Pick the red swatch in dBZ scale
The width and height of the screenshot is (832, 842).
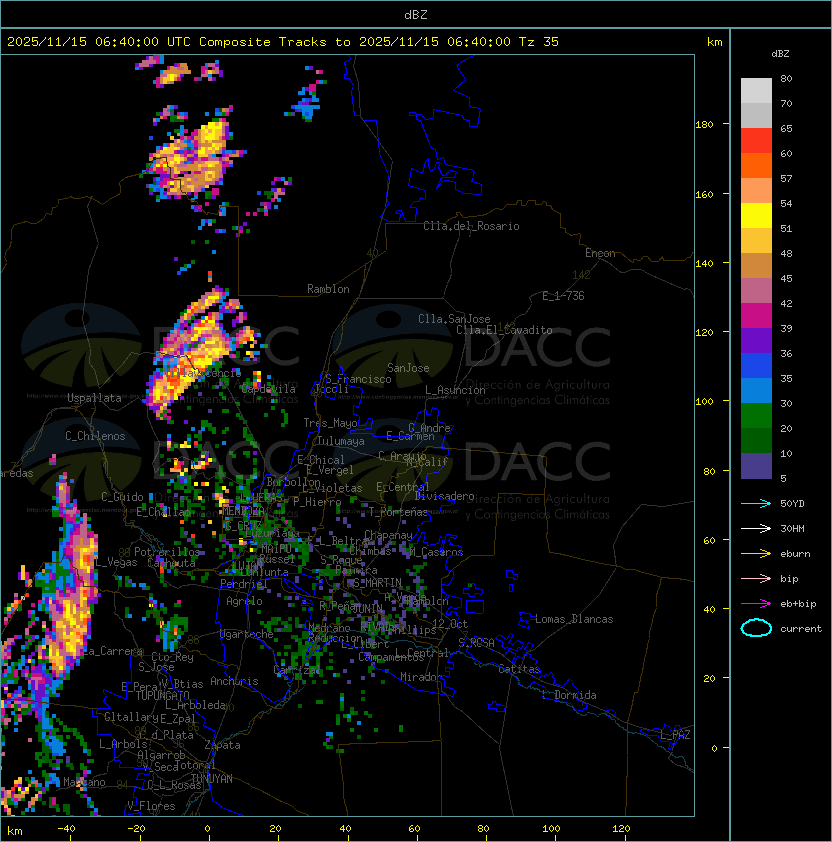click(x=756, y=141)
